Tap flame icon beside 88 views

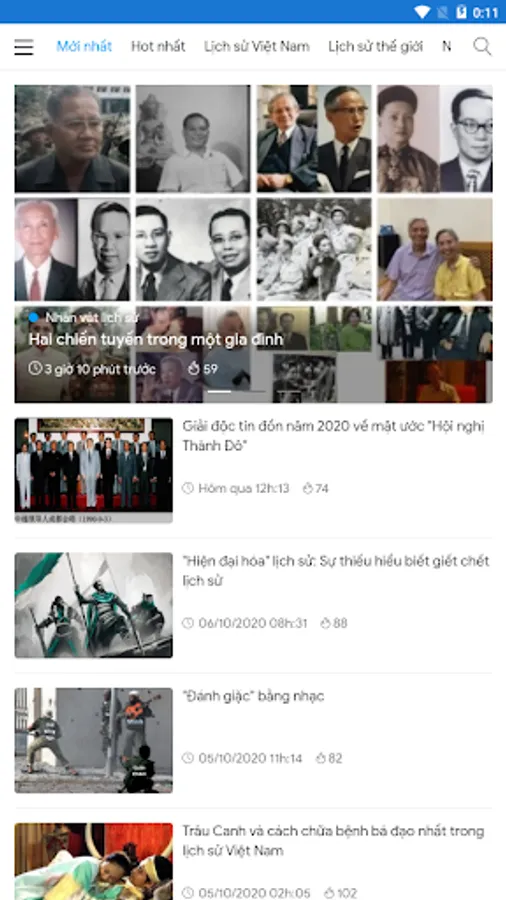click(325, 623)
